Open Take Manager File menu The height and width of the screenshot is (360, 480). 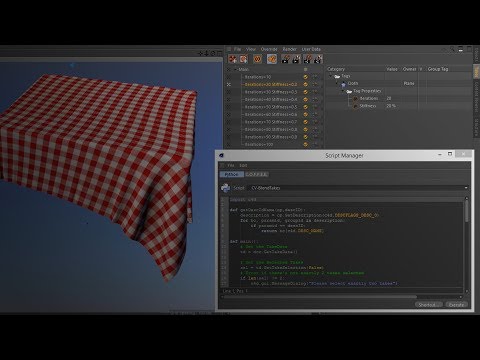237,49
